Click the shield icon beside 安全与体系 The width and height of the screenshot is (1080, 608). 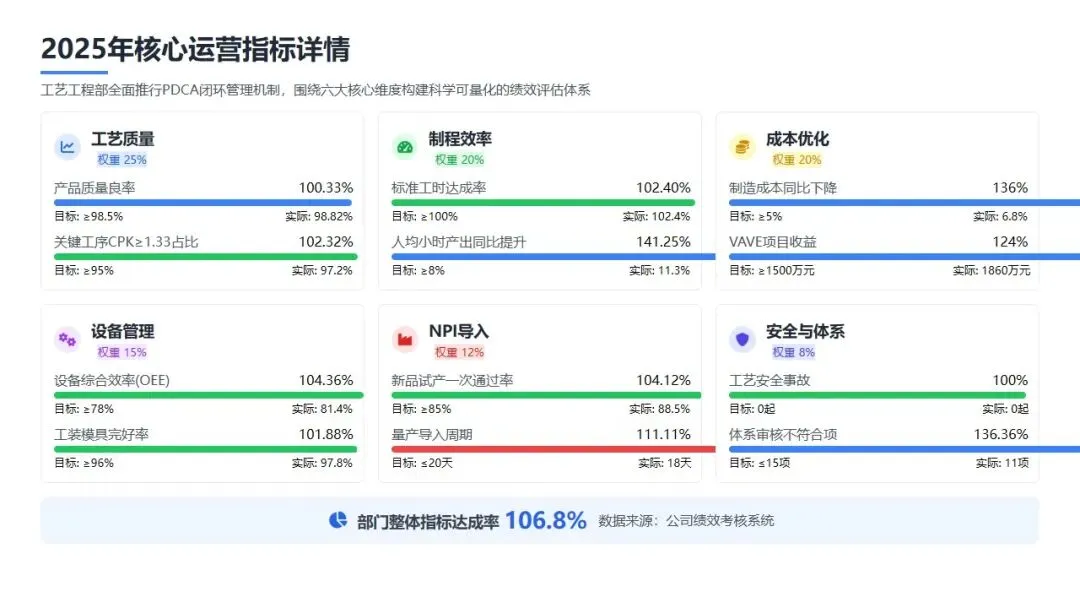click(741, 339)
